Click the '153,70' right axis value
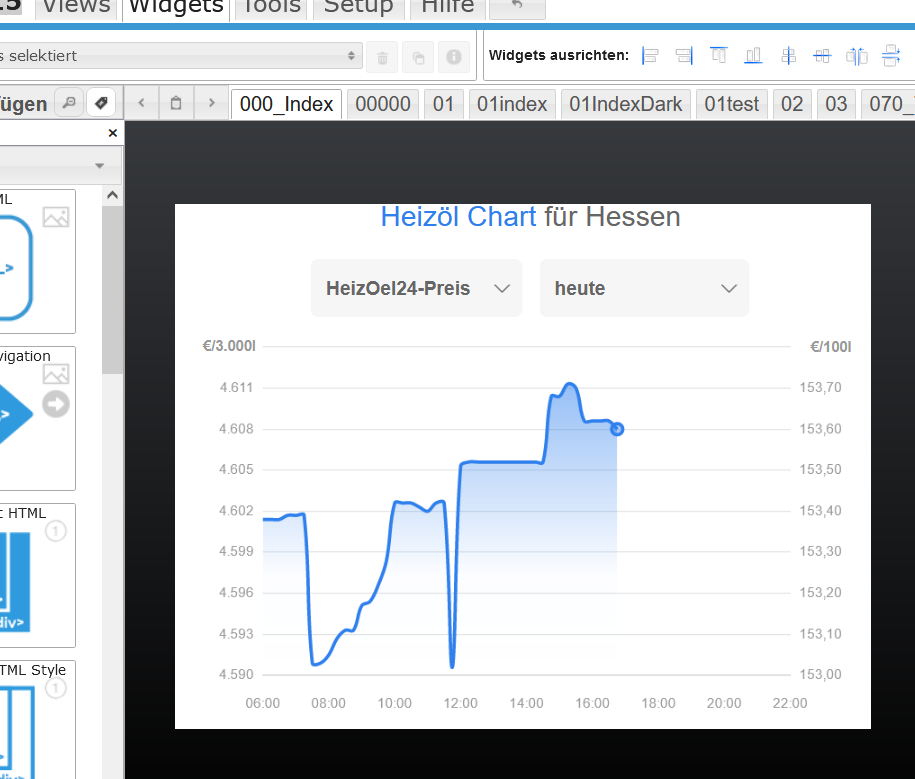 tap(820, 387)
